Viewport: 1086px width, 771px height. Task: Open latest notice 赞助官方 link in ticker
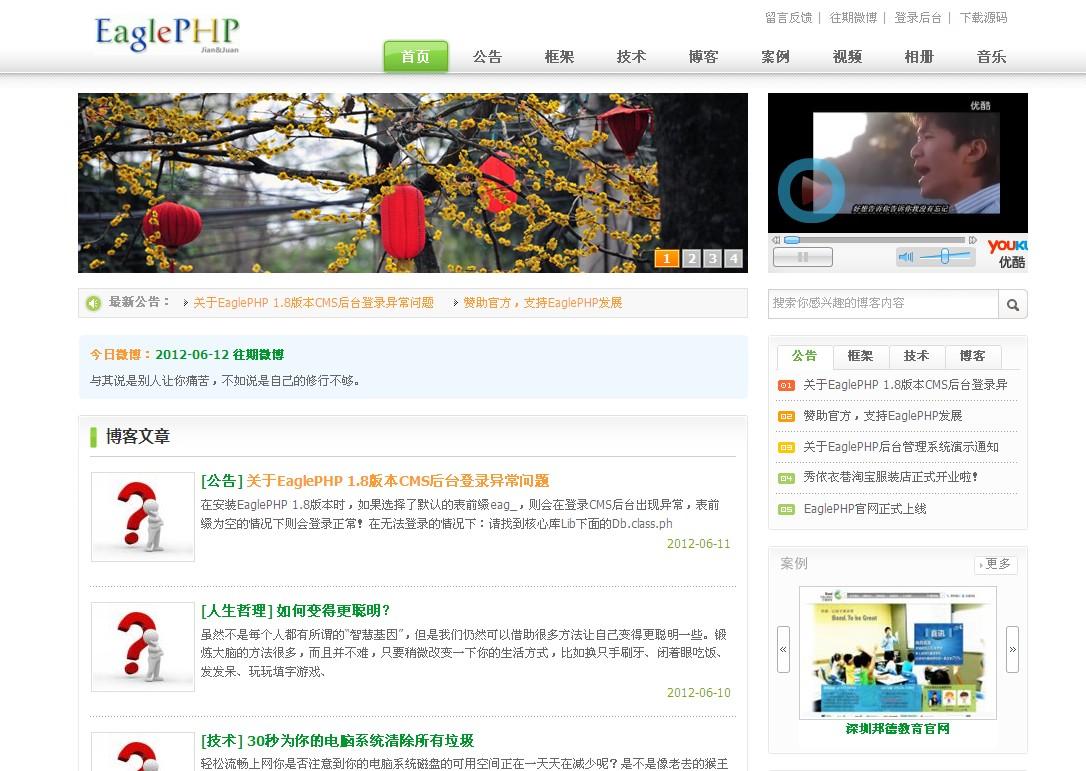click(542, 303)
